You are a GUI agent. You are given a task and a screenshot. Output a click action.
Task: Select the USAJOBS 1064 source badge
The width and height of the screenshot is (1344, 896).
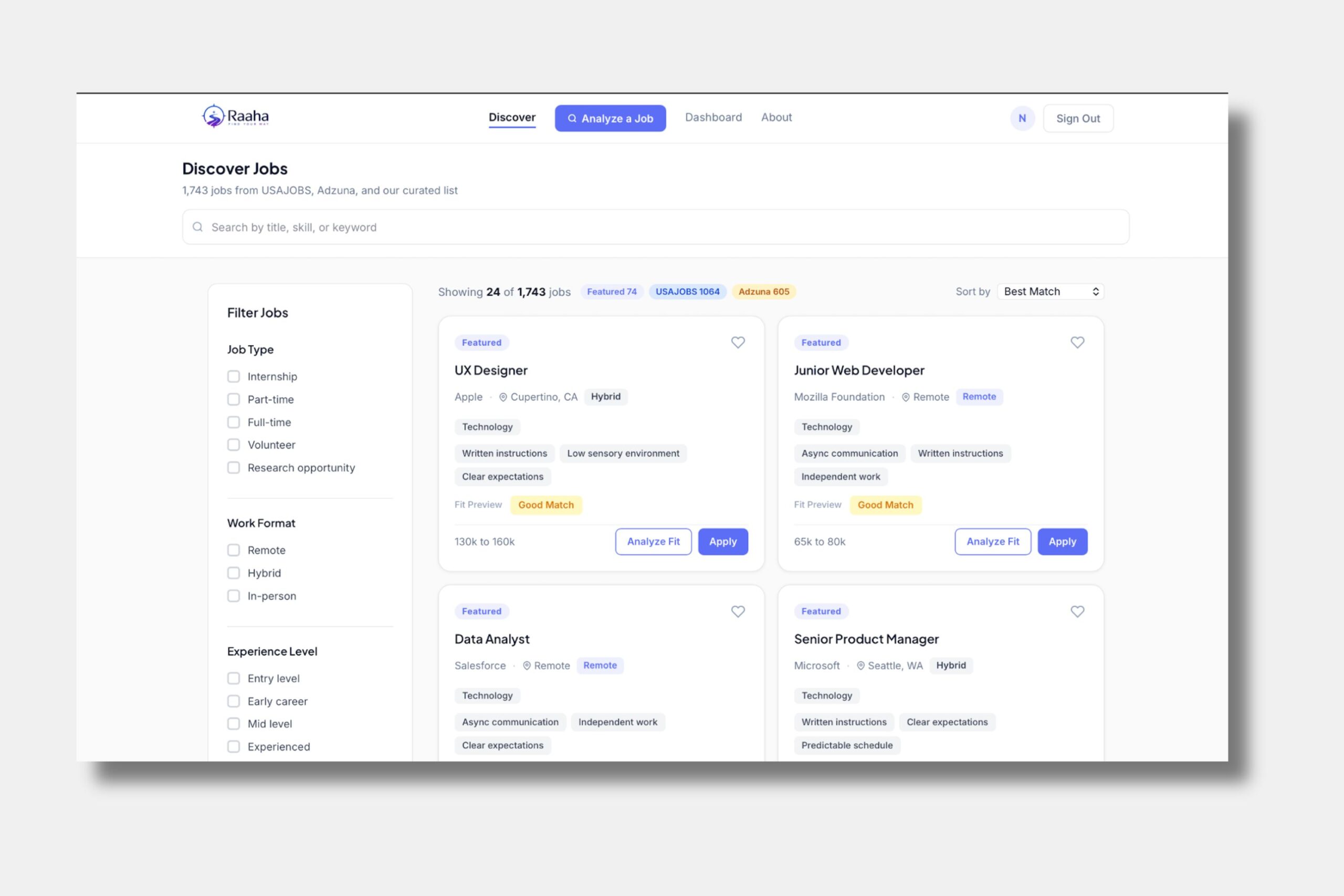pyautogui.click(x=687, y=291)
